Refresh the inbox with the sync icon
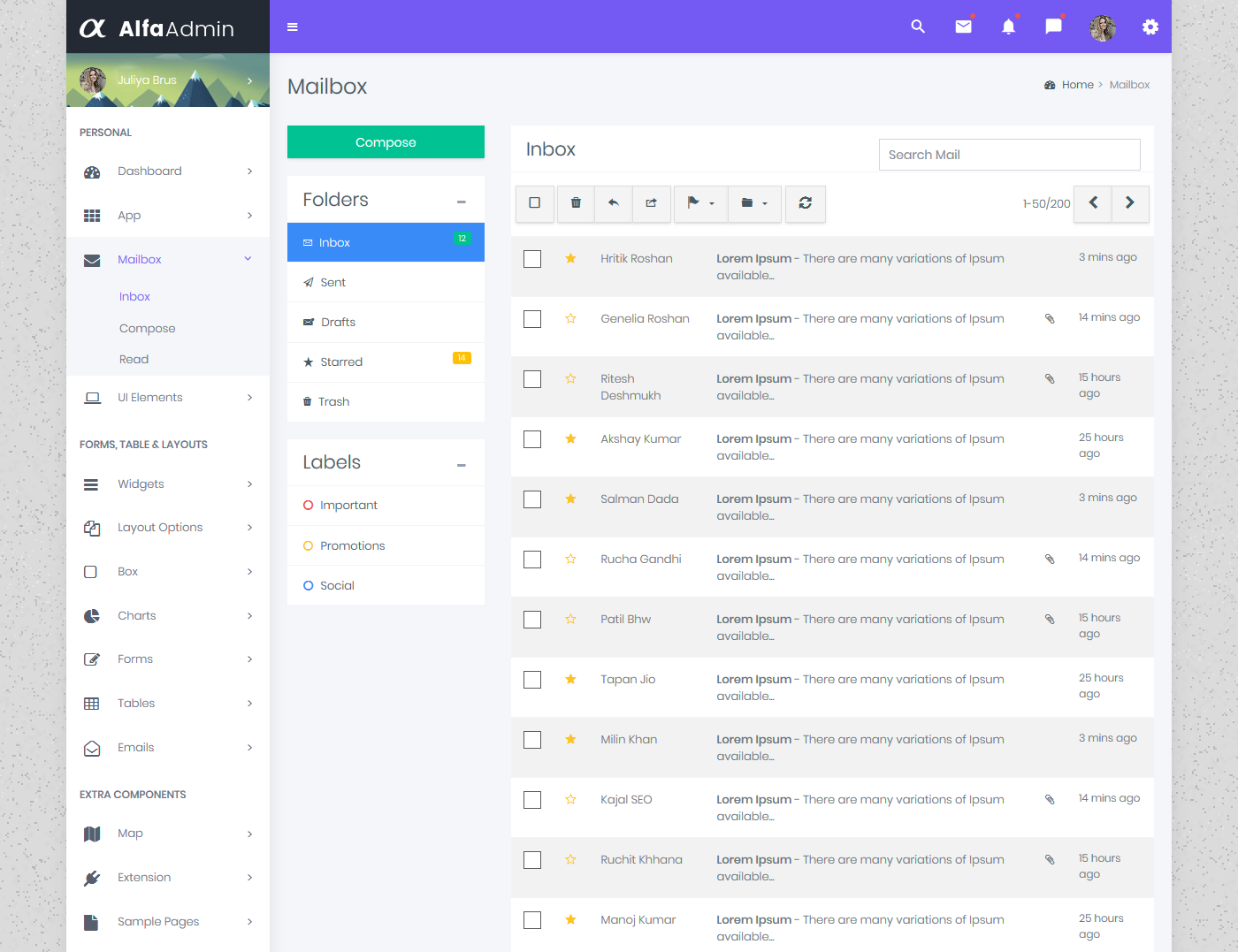The height and width of the screenshot is (952, 1238). [805, 203]
